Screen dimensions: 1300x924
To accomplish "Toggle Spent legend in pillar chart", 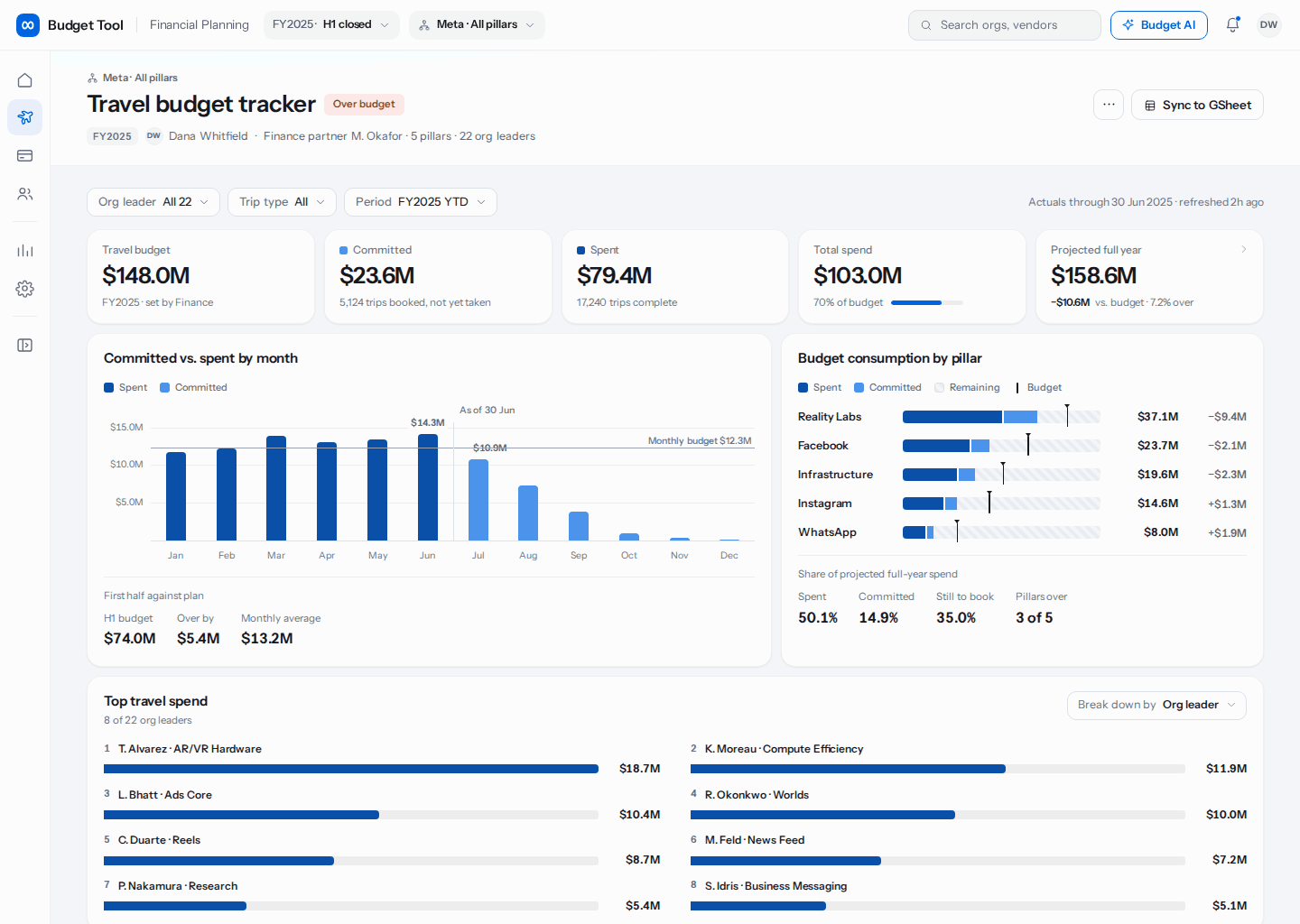I will [x=820, y=388].
